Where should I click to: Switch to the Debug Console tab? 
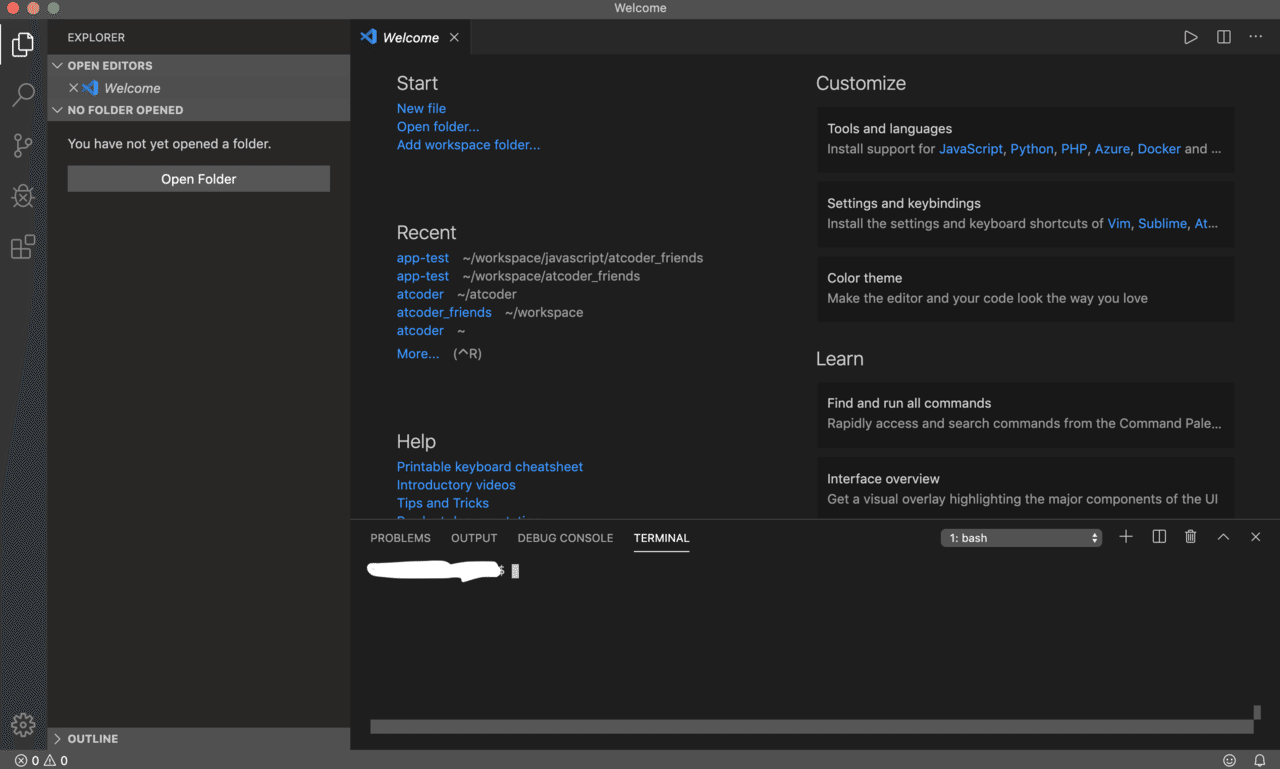point(565,538)
